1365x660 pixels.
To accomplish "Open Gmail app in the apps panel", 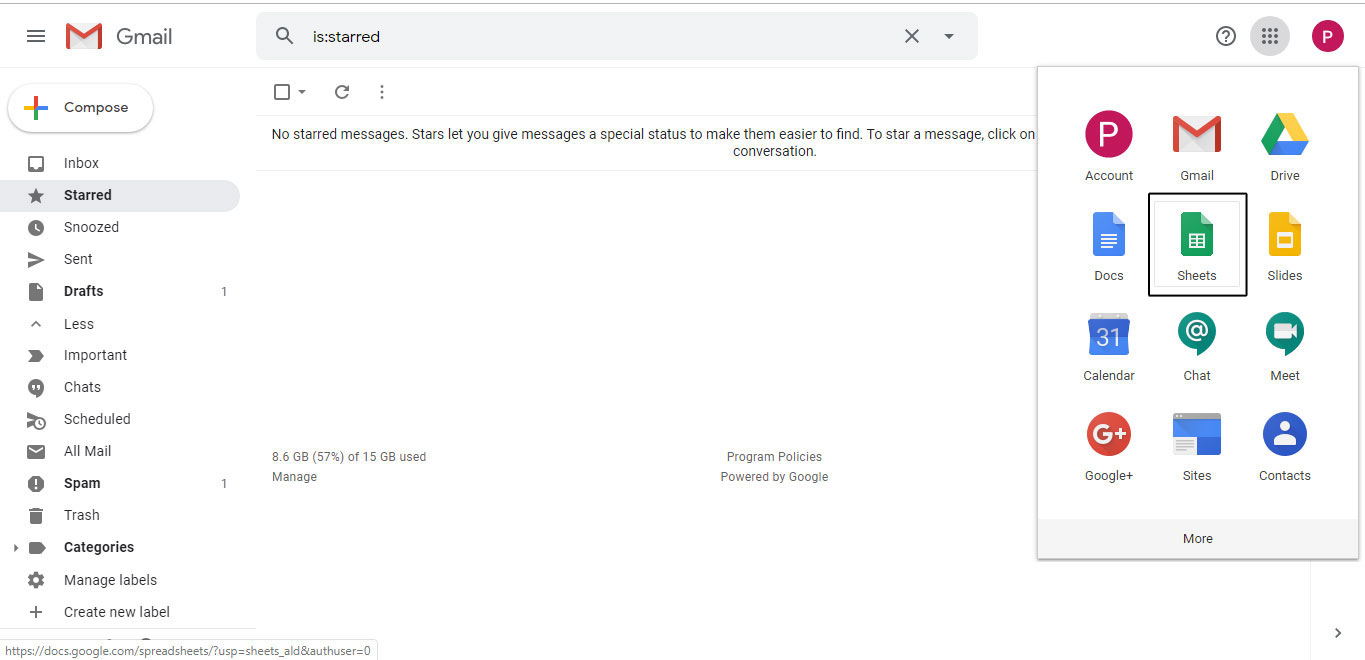I will point(1197,147).
